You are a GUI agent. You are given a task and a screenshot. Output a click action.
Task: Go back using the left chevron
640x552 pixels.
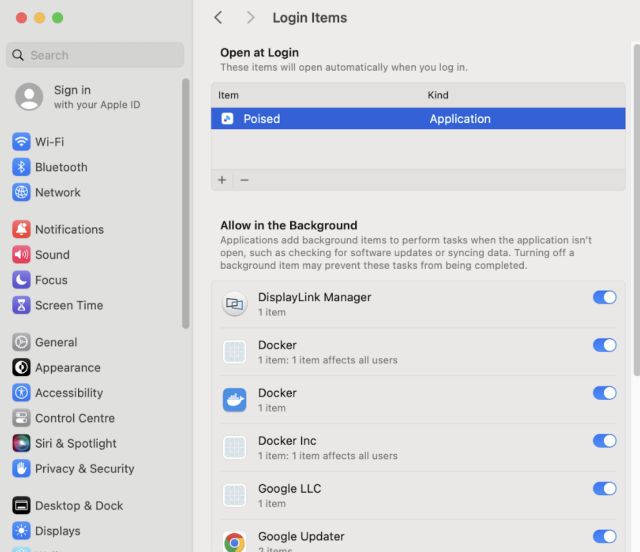(x=219, y=18)
